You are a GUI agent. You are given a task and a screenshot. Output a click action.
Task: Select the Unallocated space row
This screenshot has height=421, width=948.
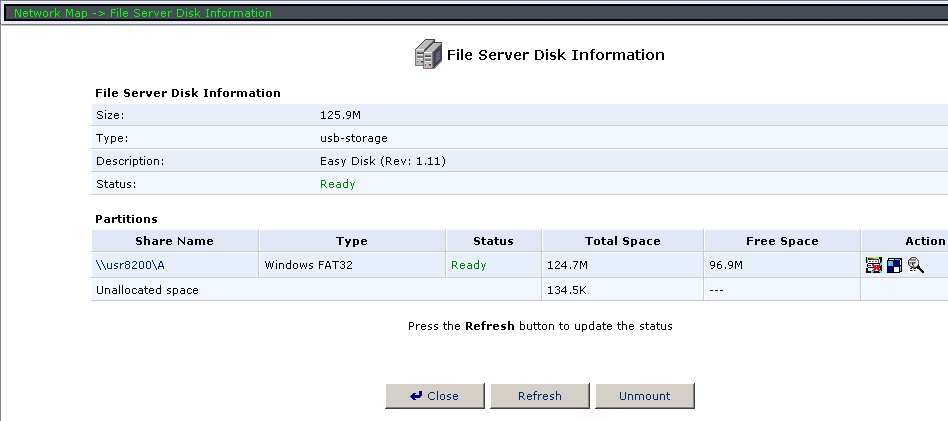point(147,290)
